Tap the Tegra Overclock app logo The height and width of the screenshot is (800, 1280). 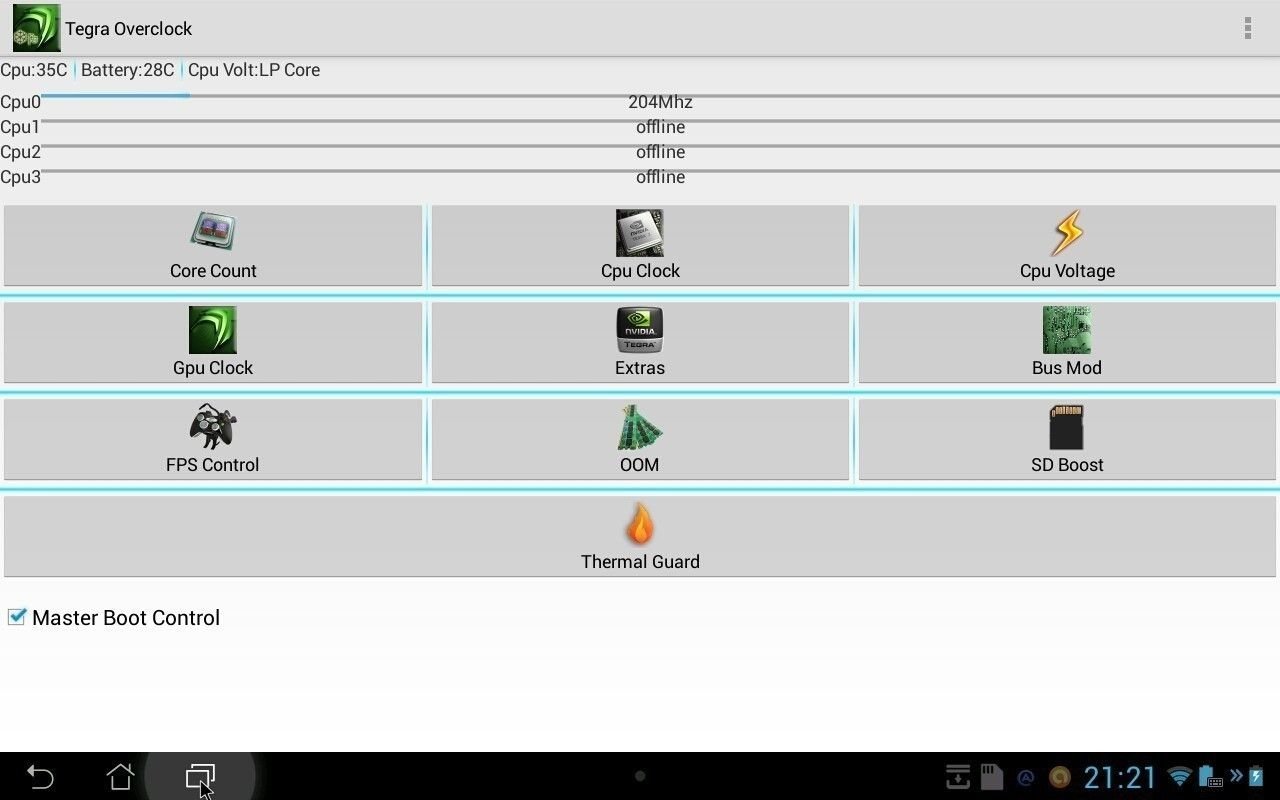coord(36,28)
